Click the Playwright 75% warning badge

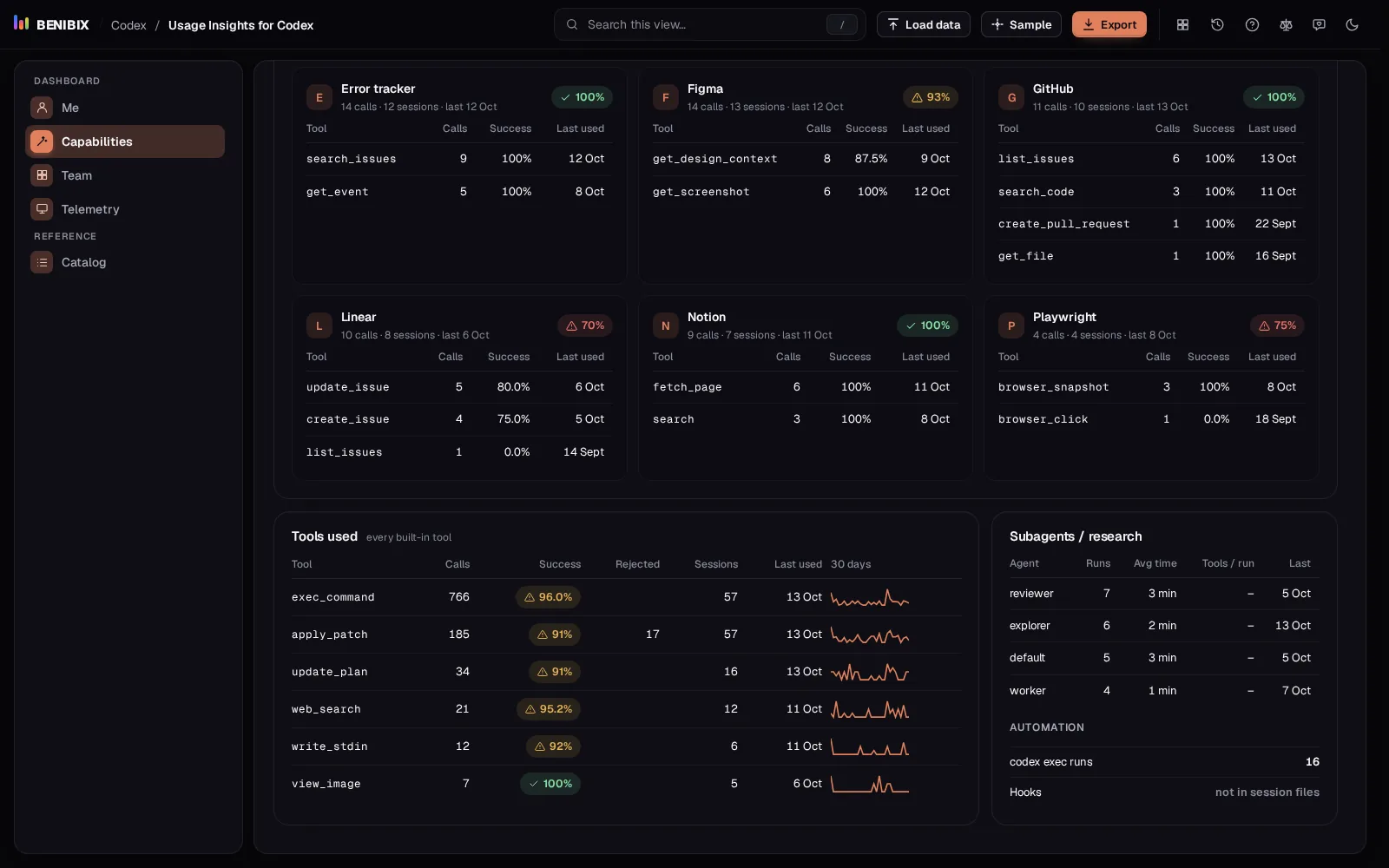click(1277, 325)
